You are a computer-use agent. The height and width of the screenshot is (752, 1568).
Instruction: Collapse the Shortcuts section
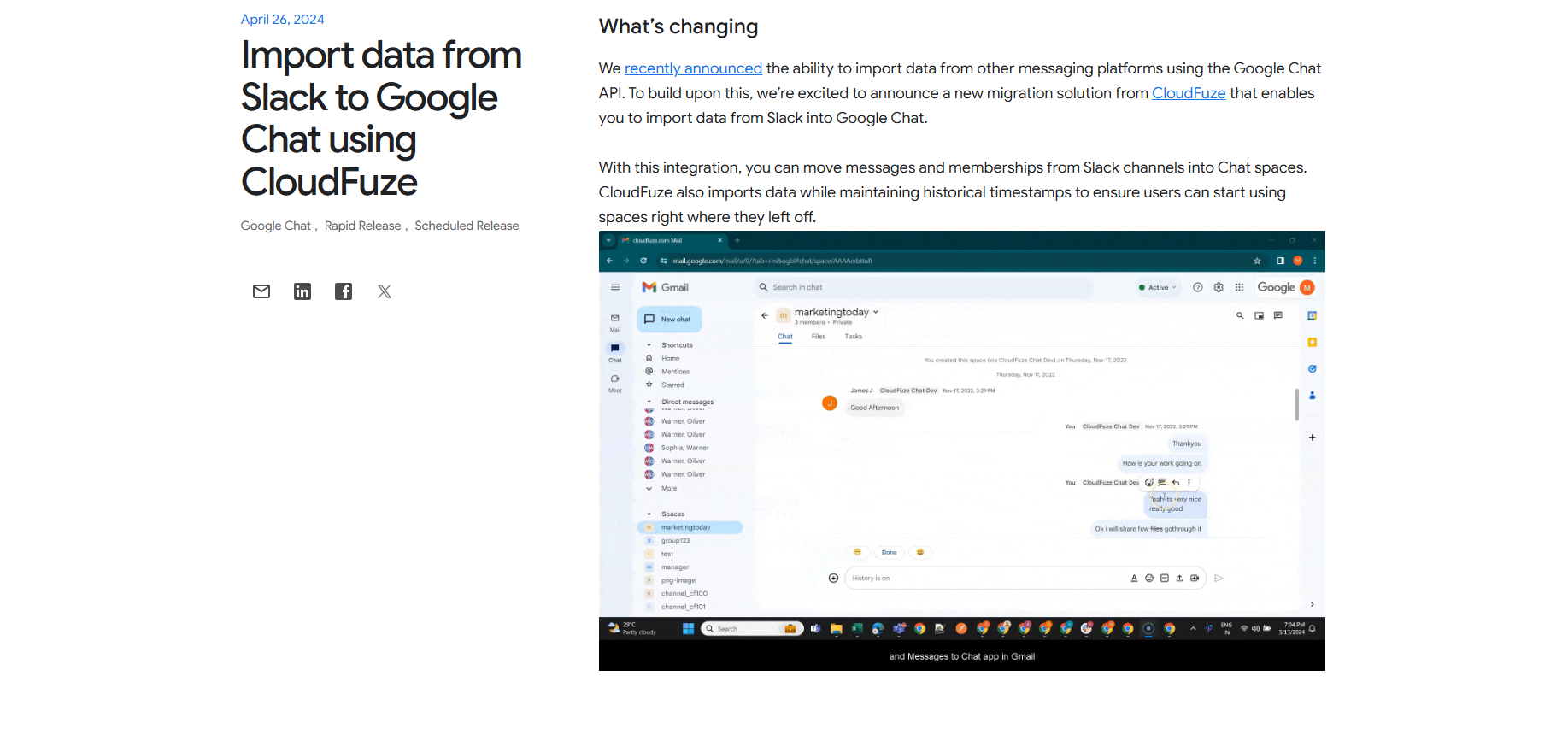pyautogui.click(x=649, y=345)
